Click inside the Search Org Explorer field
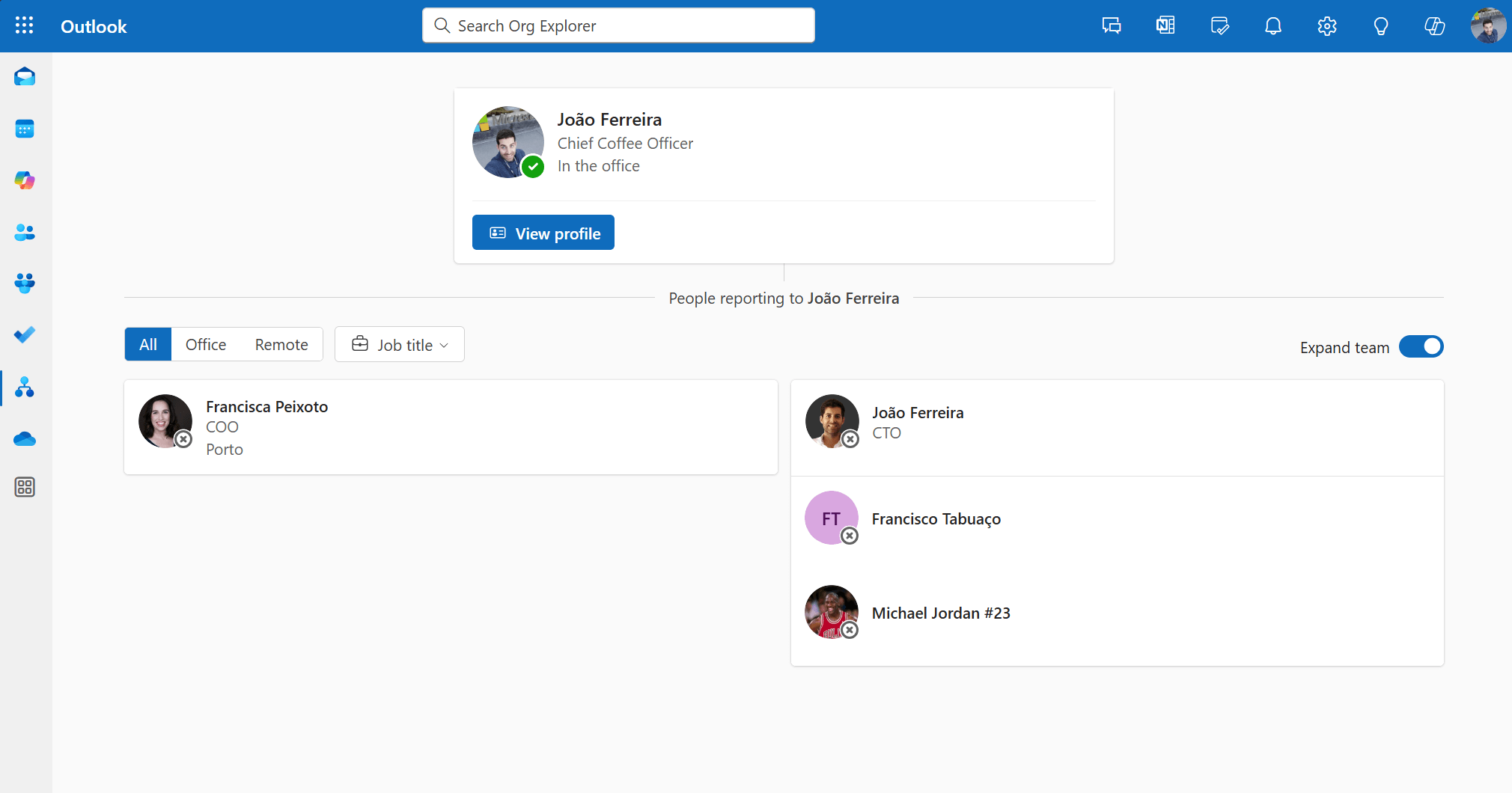The width and height of the screenshot is (1512, 793). coord(618,25)
